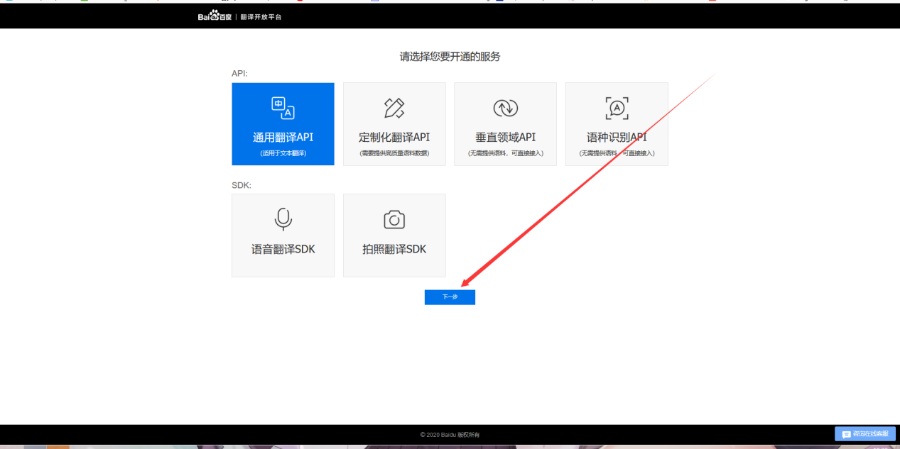Select the 通用翻译API service card icon
The height and width of the screenshot is (449, 900).
point(283,108)
